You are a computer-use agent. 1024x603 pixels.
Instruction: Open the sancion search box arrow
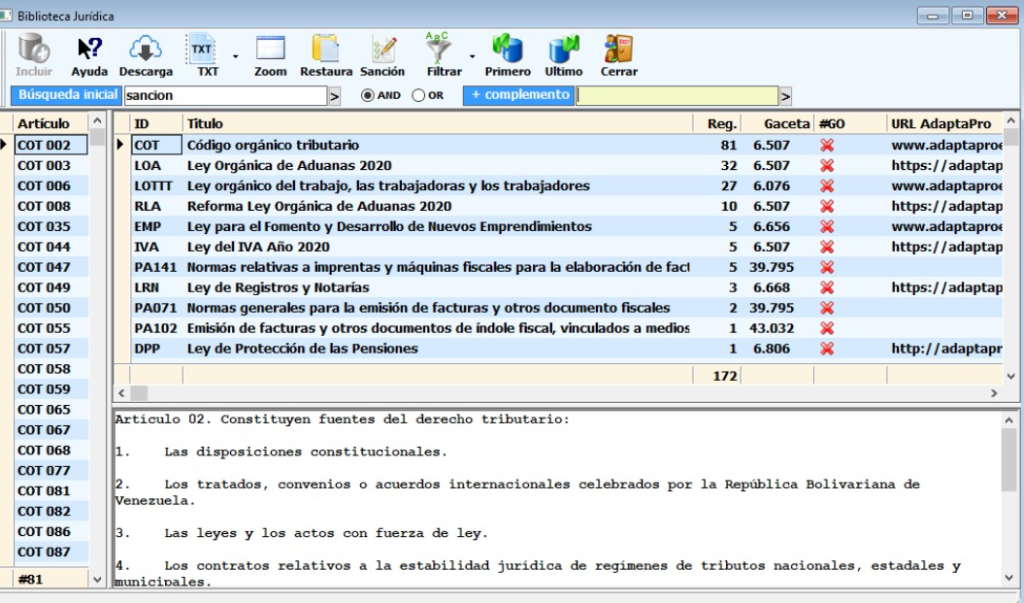[x=334, y=96]
